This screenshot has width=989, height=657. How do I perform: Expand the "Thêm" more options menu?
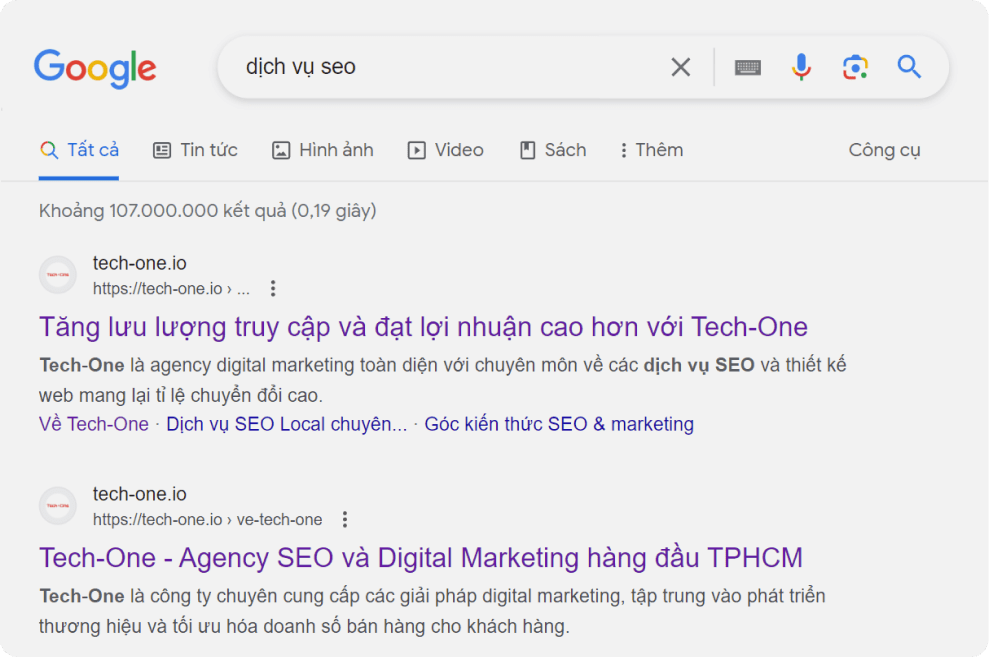coord(652,150)
